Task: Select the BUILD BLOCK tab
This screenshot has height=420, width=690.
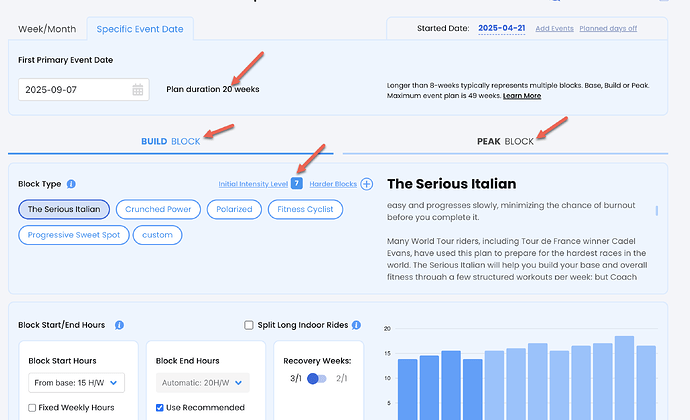Action: [171, 141]
